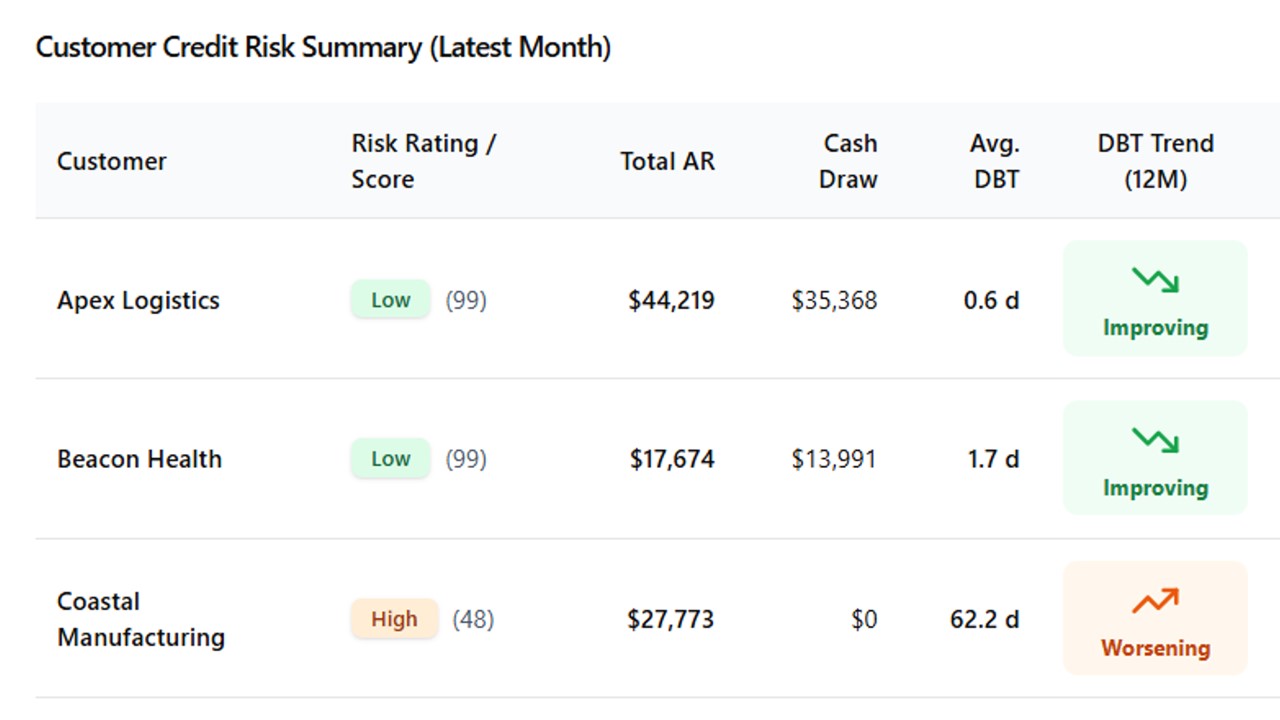This screenshot has width=1280, height=720.
Task: Click the Customer Credit Risk Summary title
Action: tap(323, 47)
